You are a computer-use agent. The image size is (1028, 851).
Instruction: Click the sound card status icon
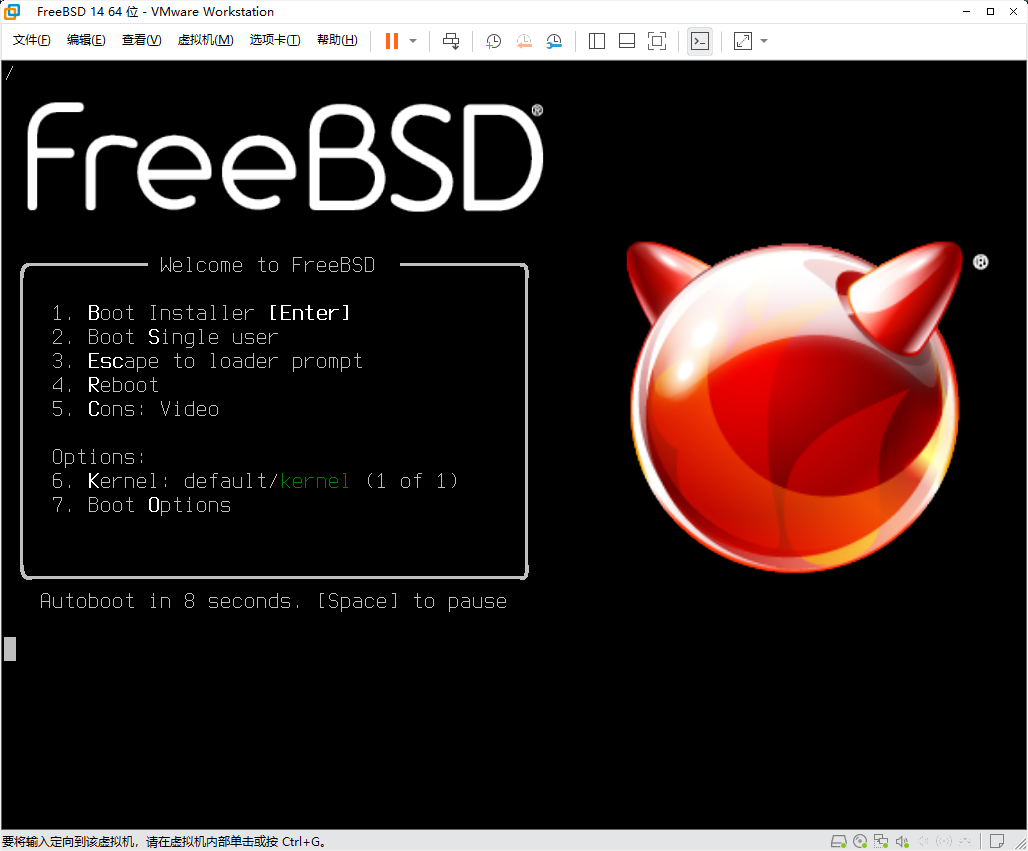tap(902, 841)
